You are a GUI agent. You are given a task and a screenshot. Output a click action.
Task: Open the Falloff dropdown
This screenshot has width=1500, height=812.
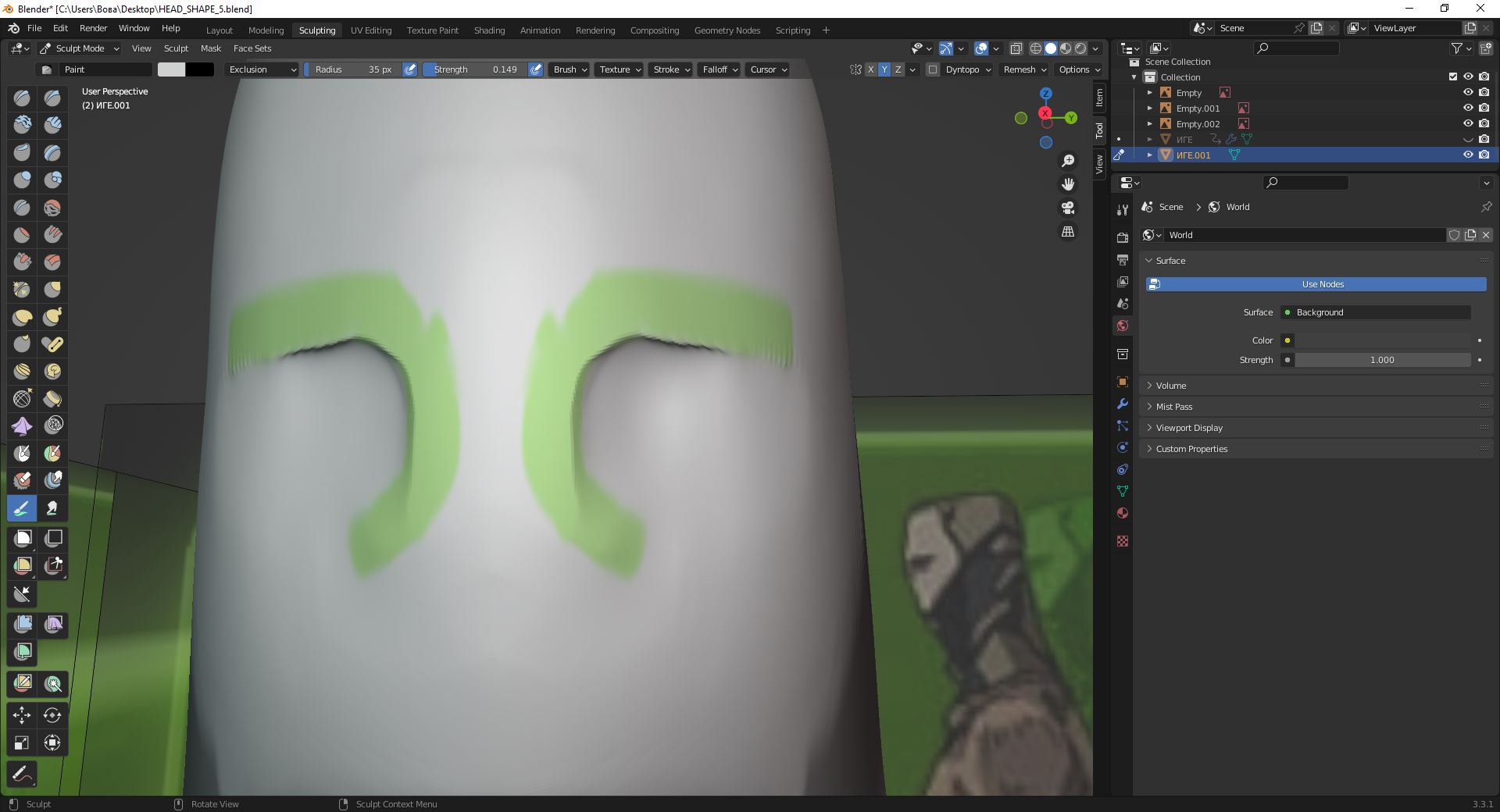click(x=719, y=69)
